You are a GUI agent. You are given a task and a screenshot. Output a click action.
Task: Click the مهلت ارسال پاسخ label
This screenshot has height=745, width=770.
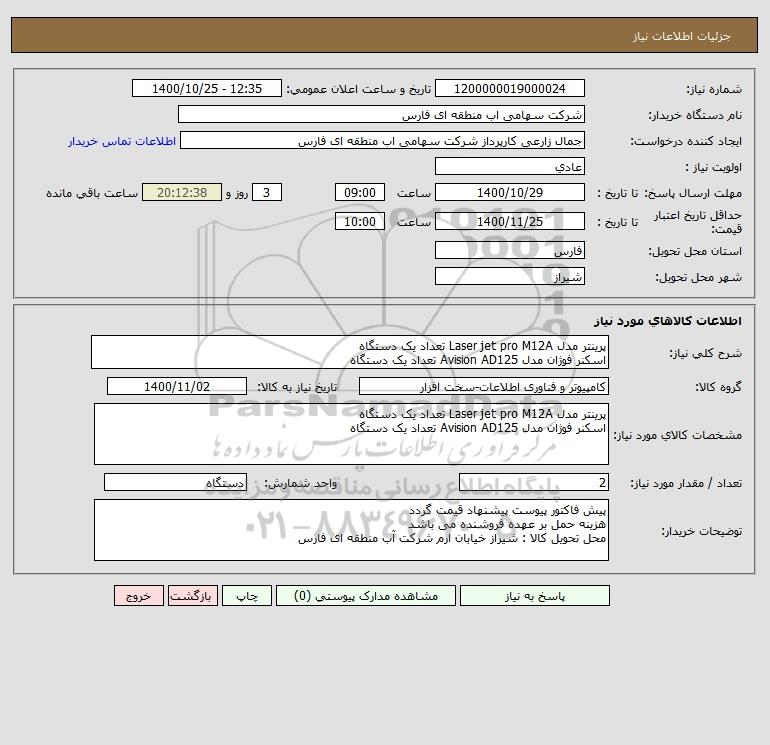point(693,193)
